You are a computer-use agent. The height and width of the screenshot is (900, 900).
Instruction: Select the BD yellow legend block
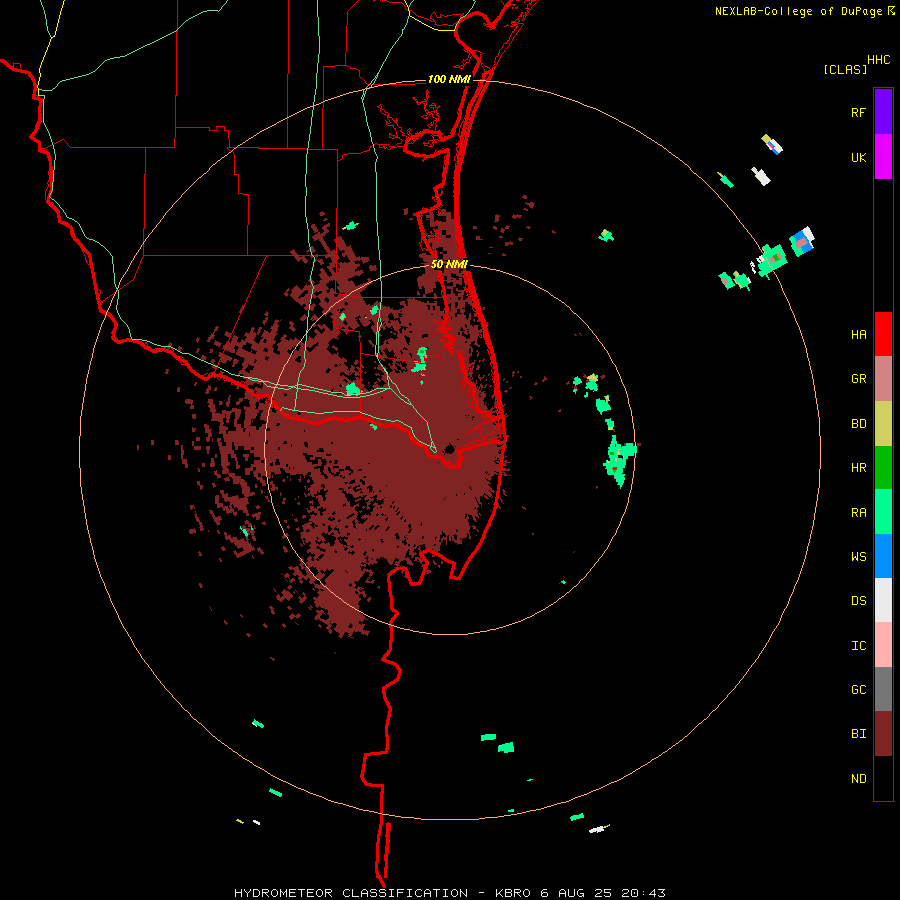pos(883,424)
